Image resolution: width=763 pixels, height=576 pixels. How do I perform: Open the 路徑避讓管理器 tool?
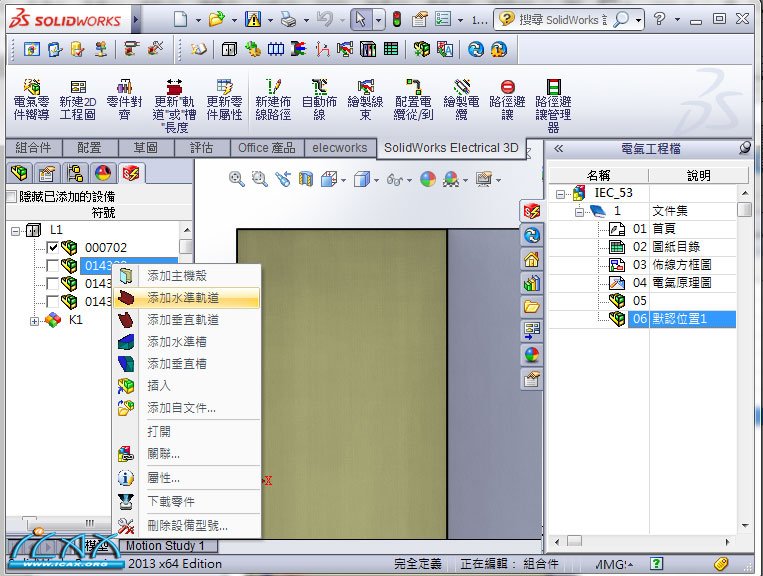tap(553, 105)
